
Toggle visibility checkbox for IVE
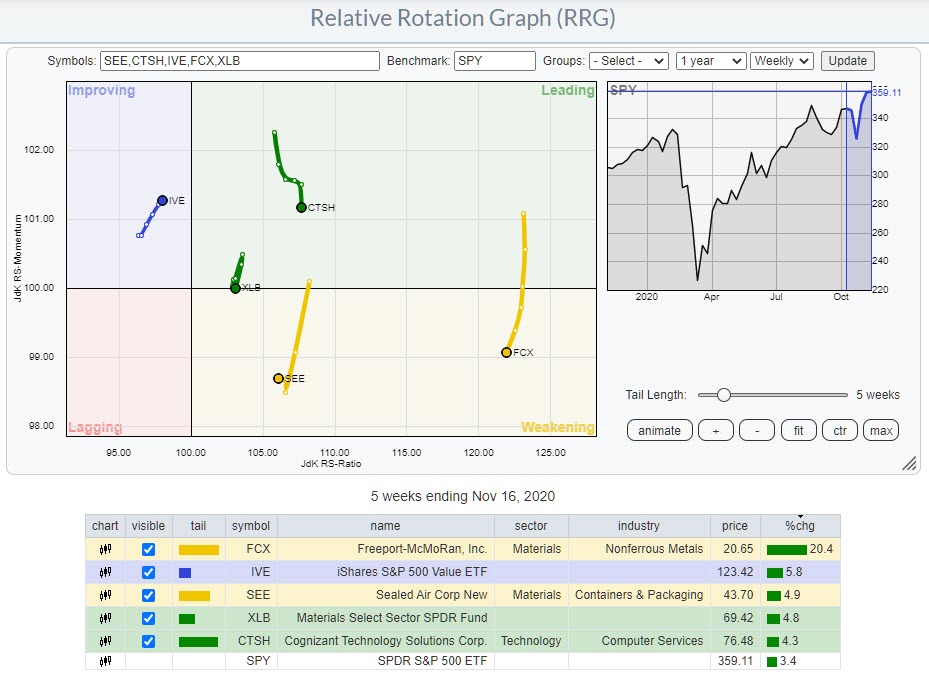149,572
